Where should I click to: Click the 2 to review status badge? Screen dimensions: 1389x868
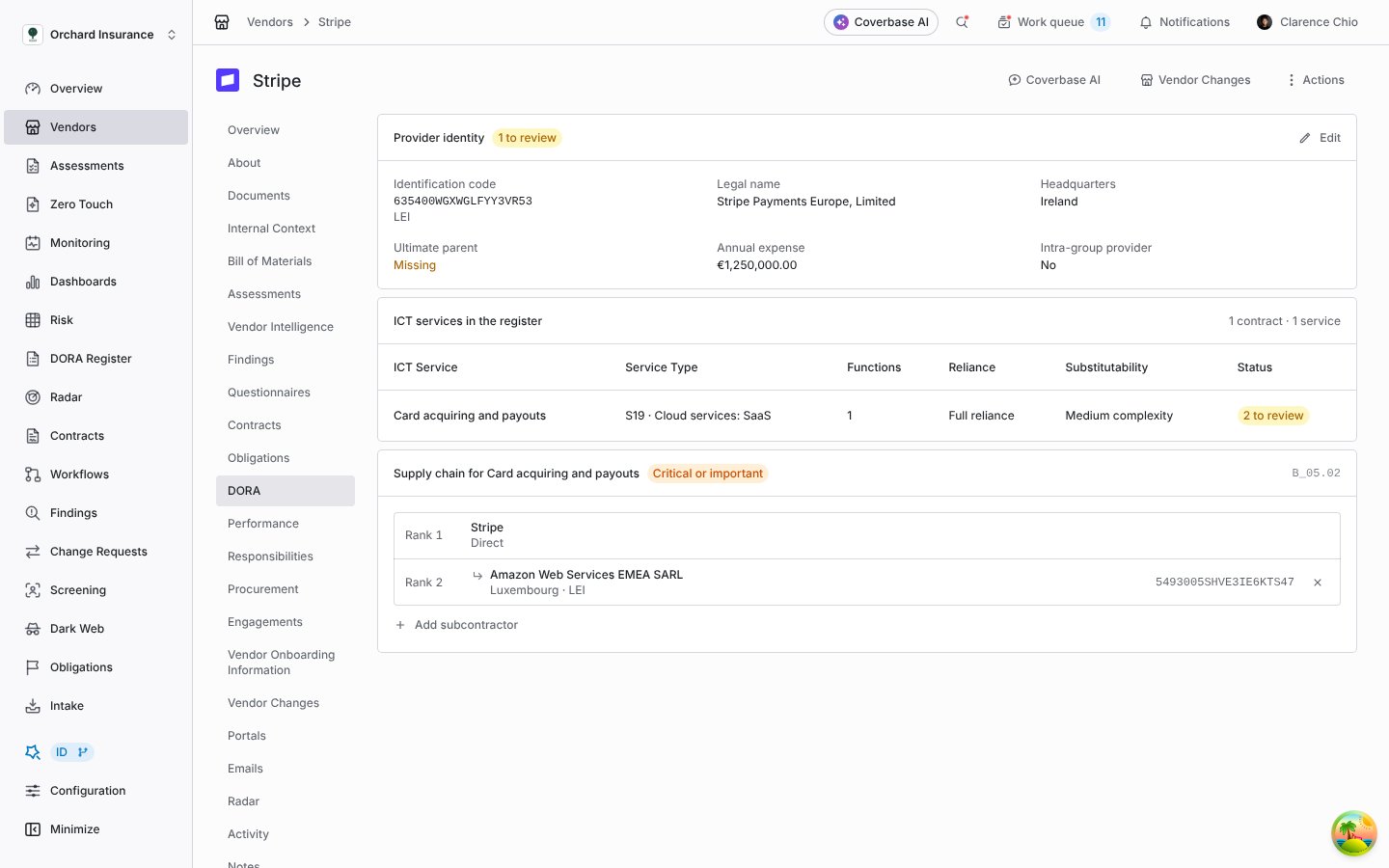pyautogui.click(x=1272, y=416)
